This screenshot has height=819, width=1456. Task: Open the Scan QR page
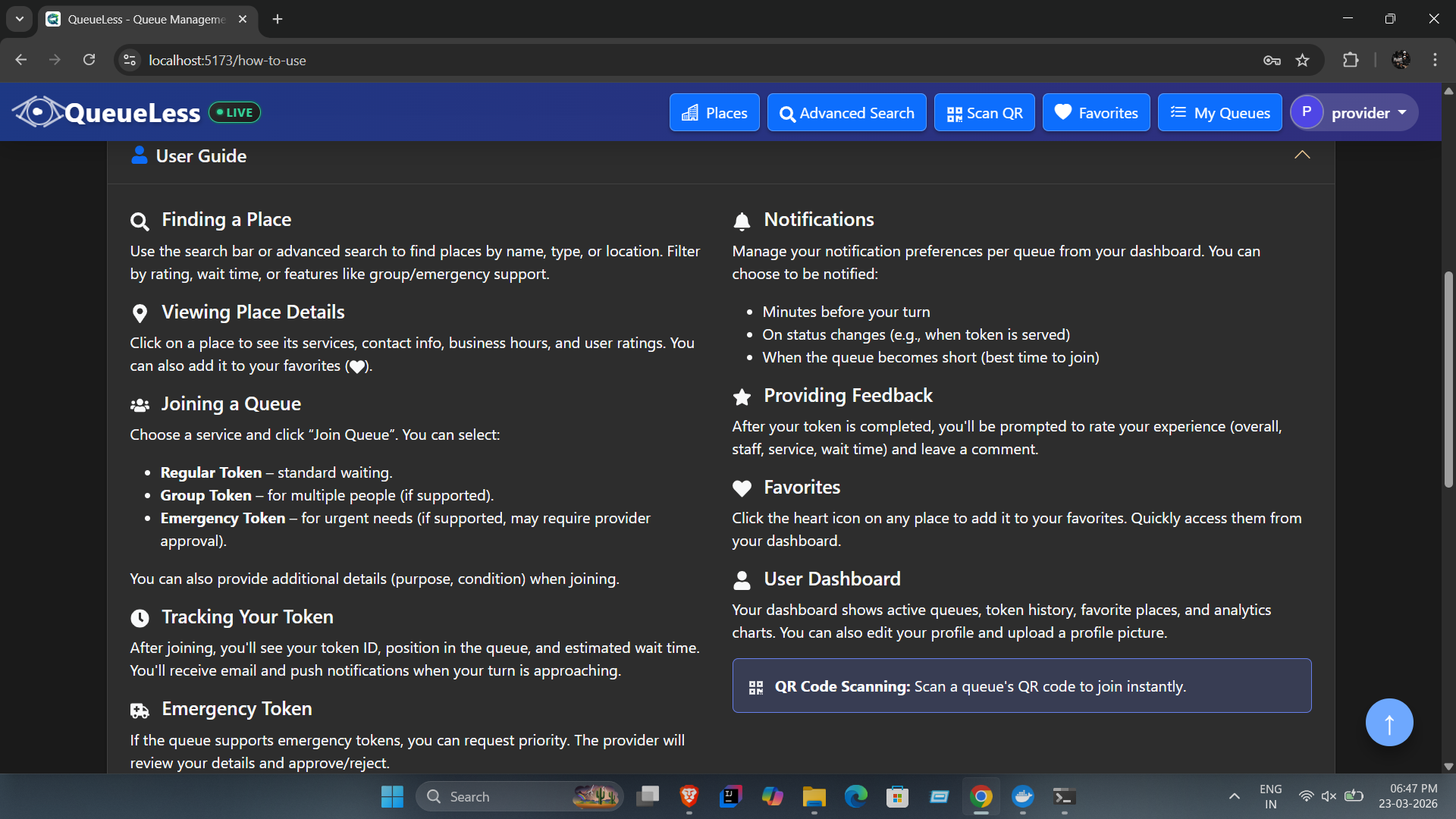point(984,113)
